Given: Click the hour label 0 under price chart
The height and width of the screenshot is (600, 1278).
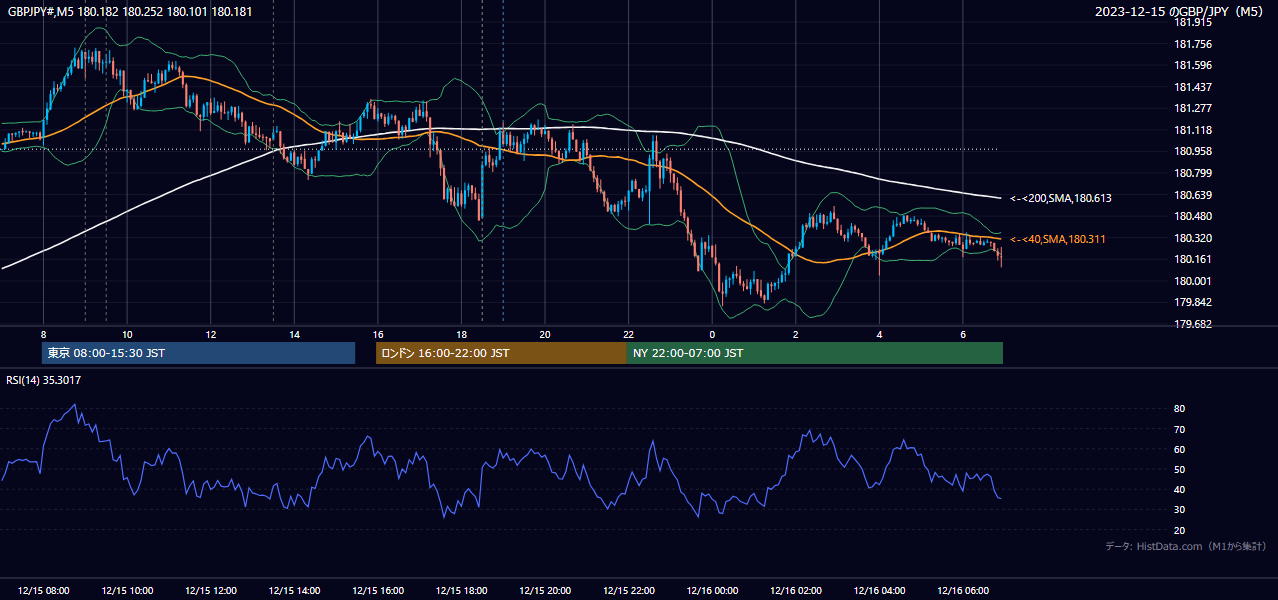Looking at the screenshot, I should coord(712,334).
